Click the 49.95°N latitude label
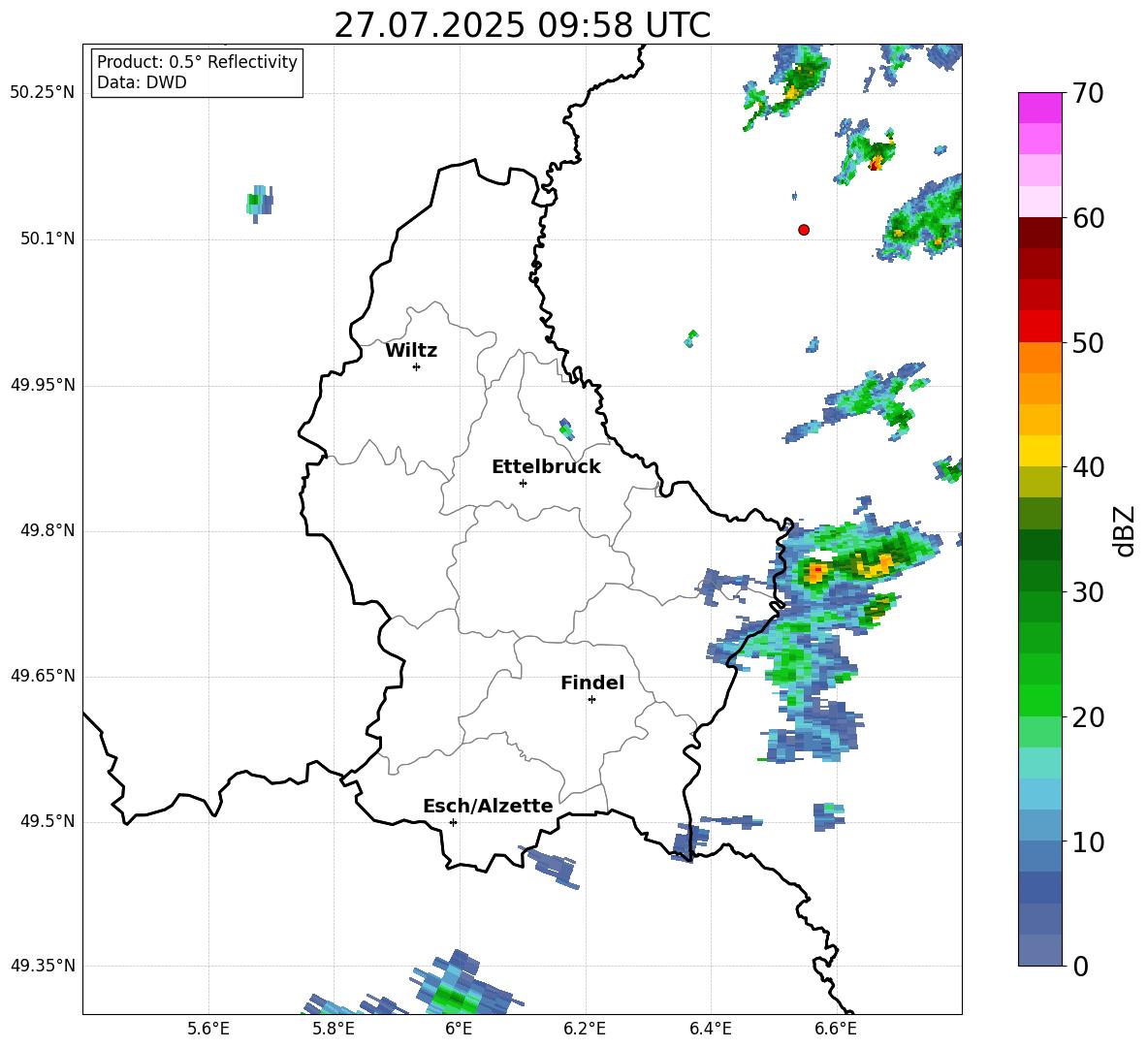The width and height of the screenshot is (1148, 1048). [x=43, y=385]
